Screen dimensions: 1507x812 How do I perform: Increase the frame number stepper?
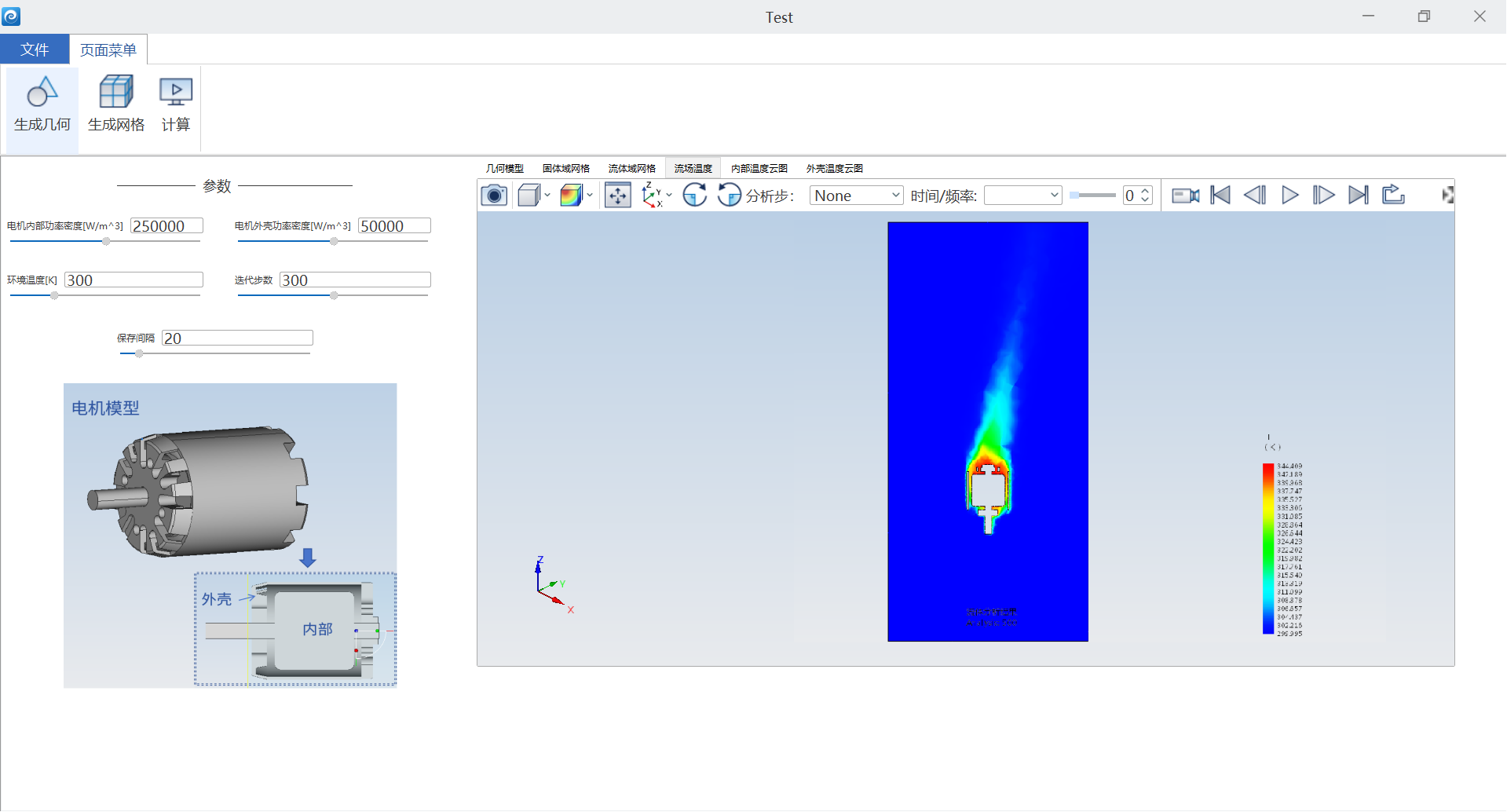coord(1146,191)
